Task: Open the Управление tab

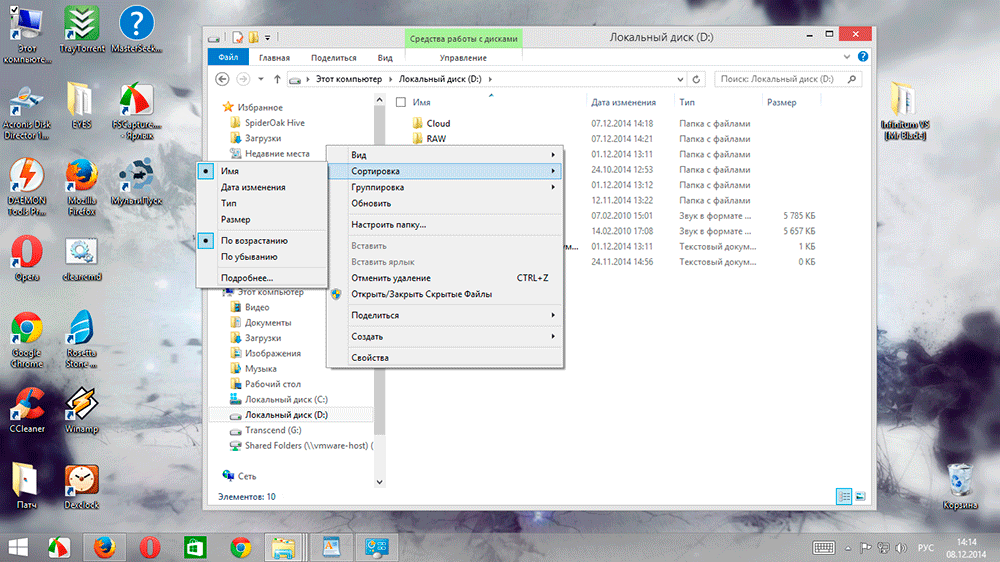Action: (463, 57)
